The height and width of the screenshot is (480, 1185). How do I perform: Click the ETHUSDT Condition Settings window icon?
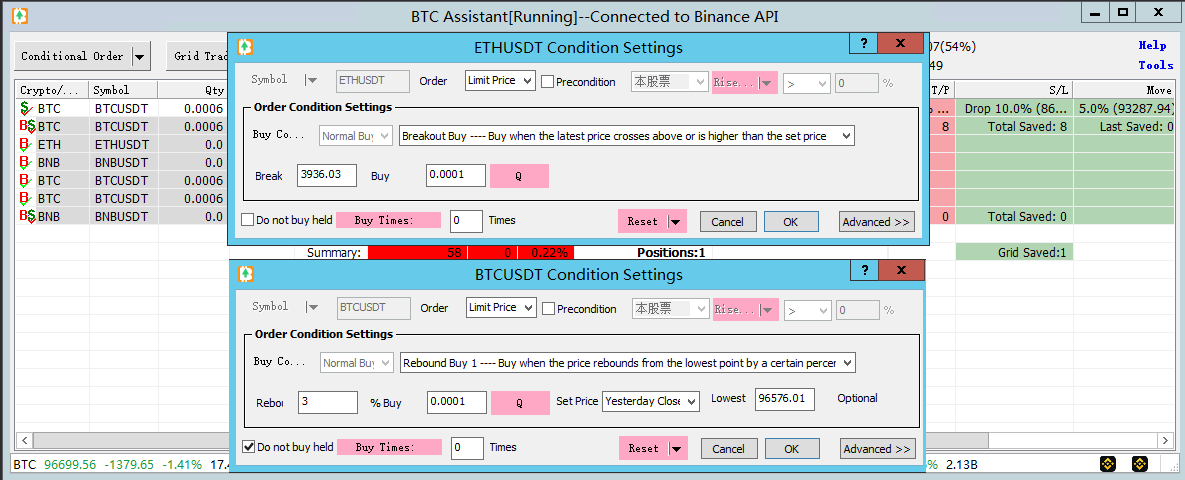pyautogui.click(x=245, y=47)
